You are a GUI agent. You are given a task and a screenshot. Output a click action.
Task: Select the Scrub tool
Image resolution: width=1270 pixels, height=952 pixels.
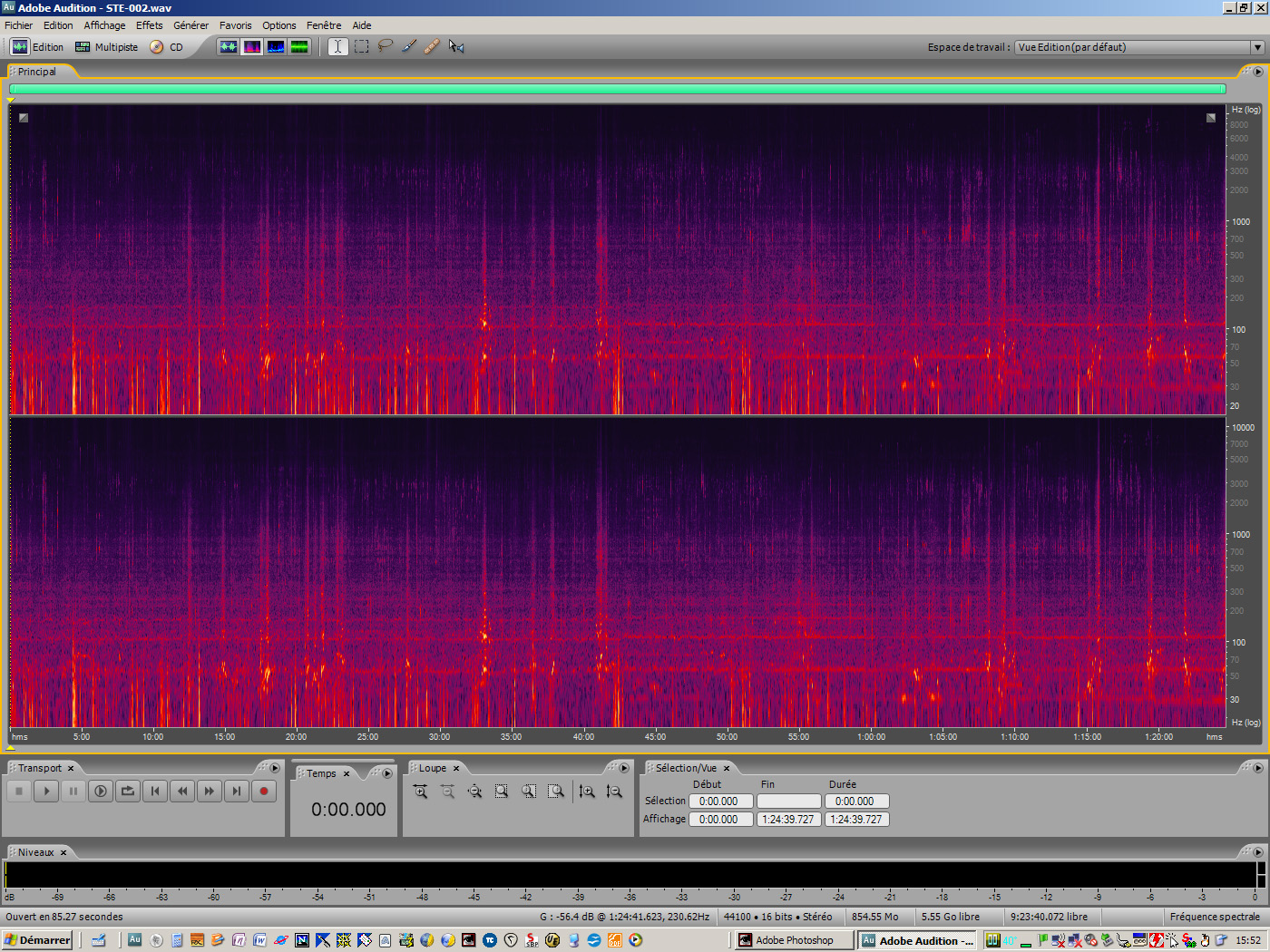456,46
